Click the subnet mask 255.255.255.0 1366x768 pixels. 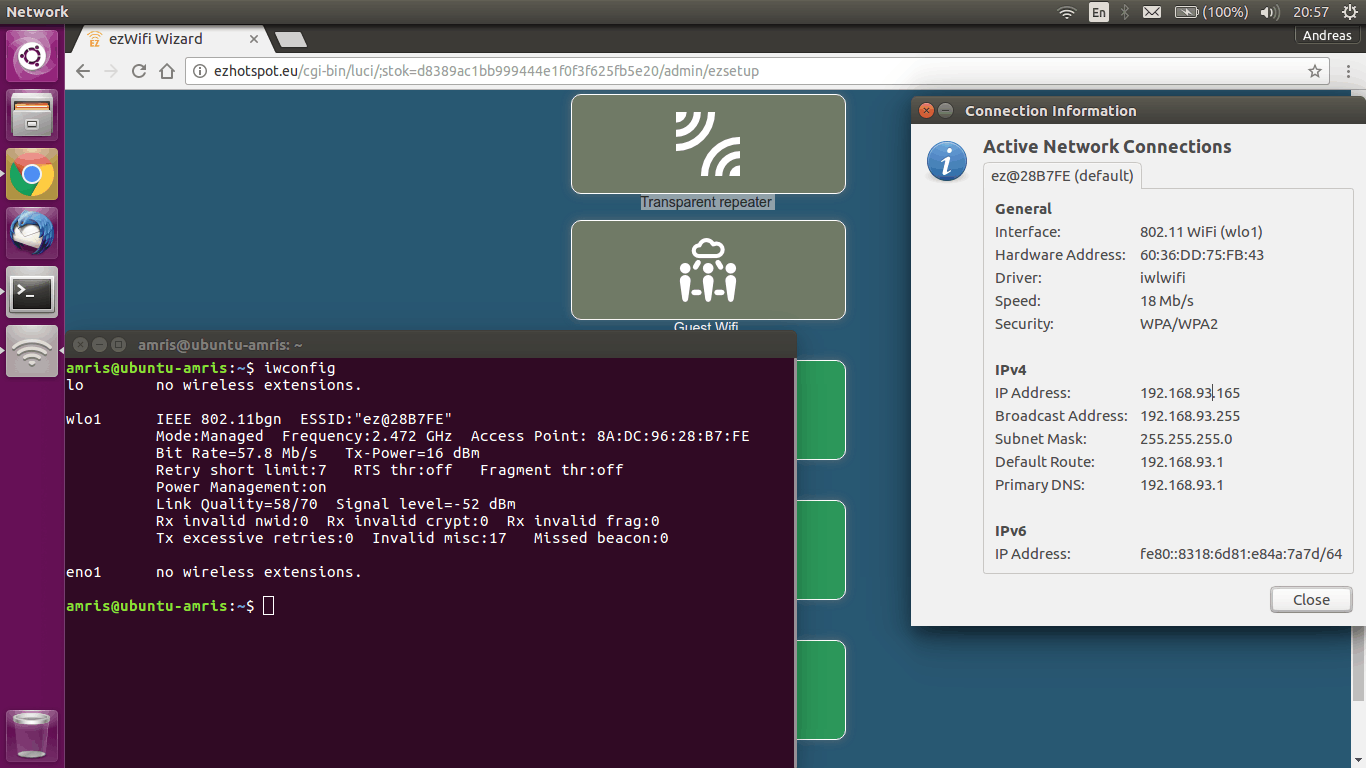pyautogui.click(x=1186, y=439)
